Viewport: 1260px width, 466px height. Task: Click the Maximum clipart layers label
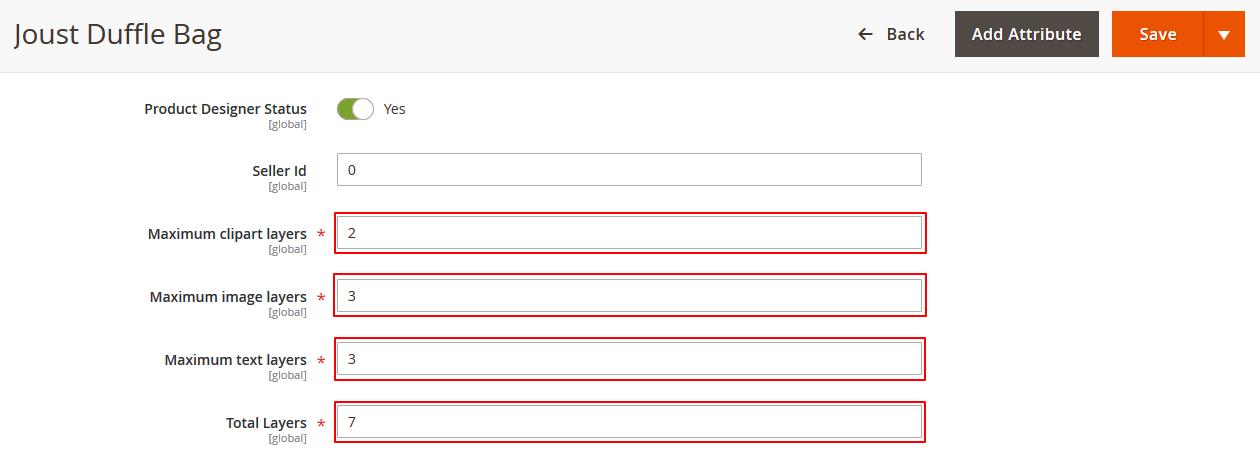[x=227, y=234]
